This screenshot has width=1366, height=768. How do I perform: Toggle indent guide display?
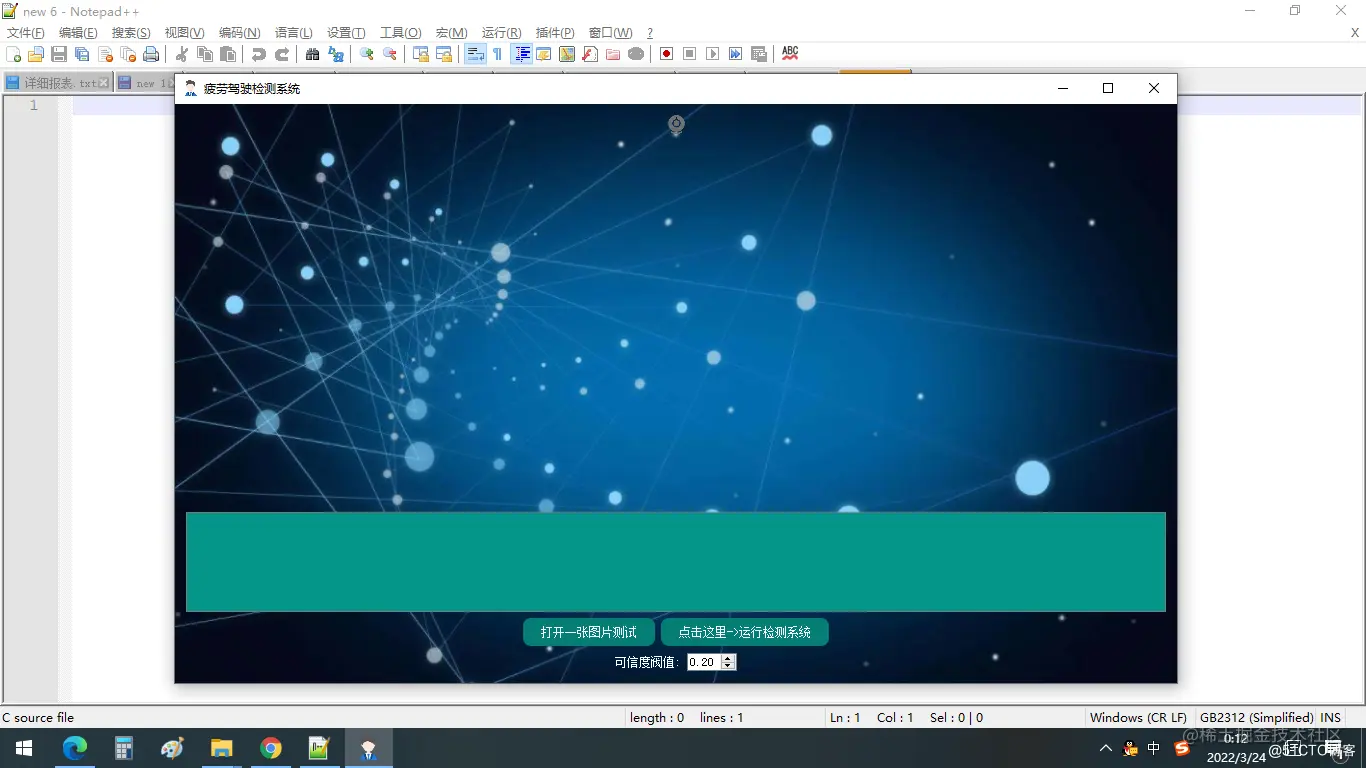coord(521,54)
